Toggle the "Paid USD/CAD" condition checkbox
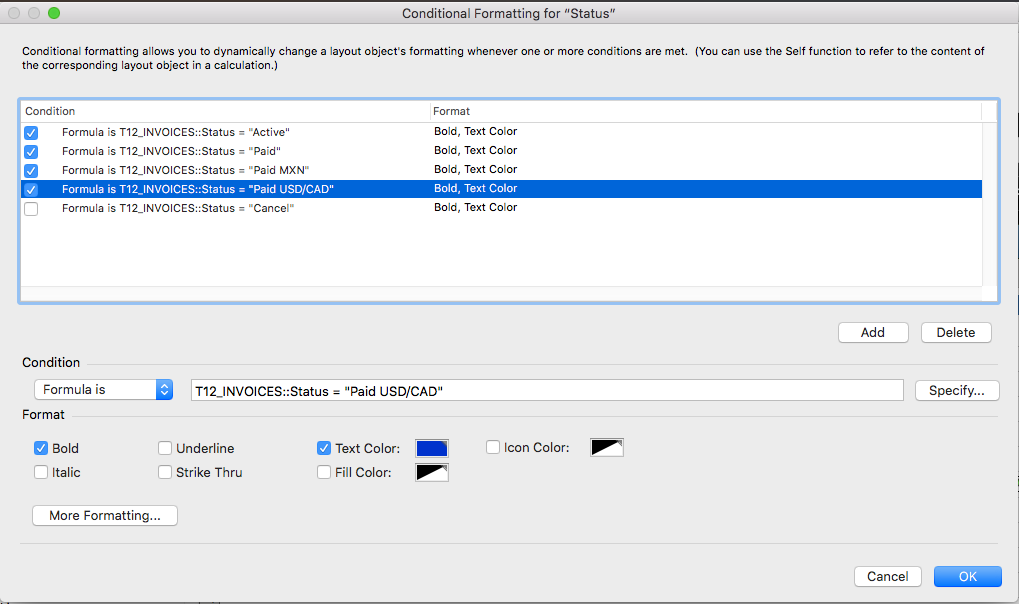Screen dimensions: 1019x604 [31, 190]
